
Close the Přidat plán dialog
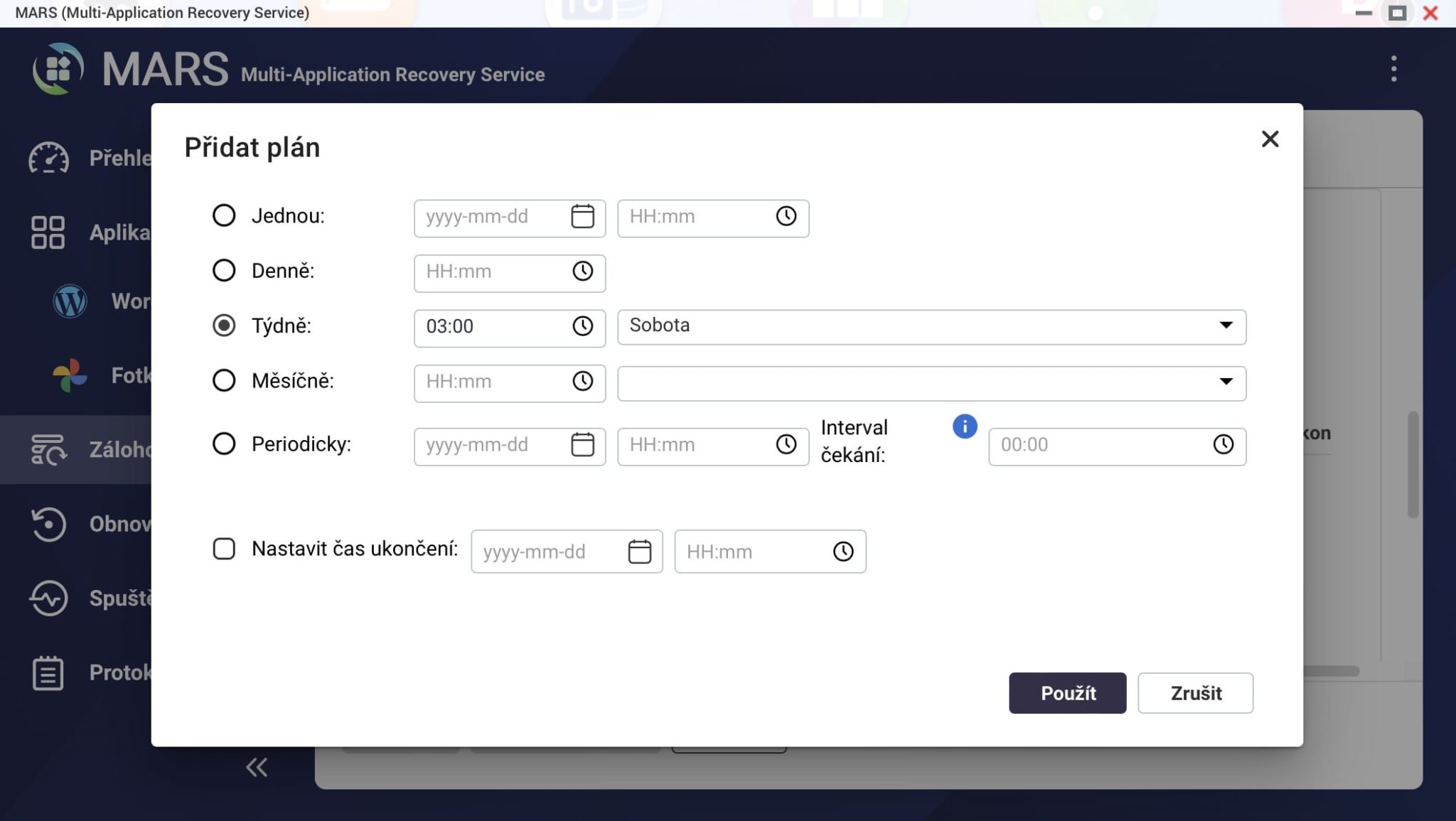1270,139
